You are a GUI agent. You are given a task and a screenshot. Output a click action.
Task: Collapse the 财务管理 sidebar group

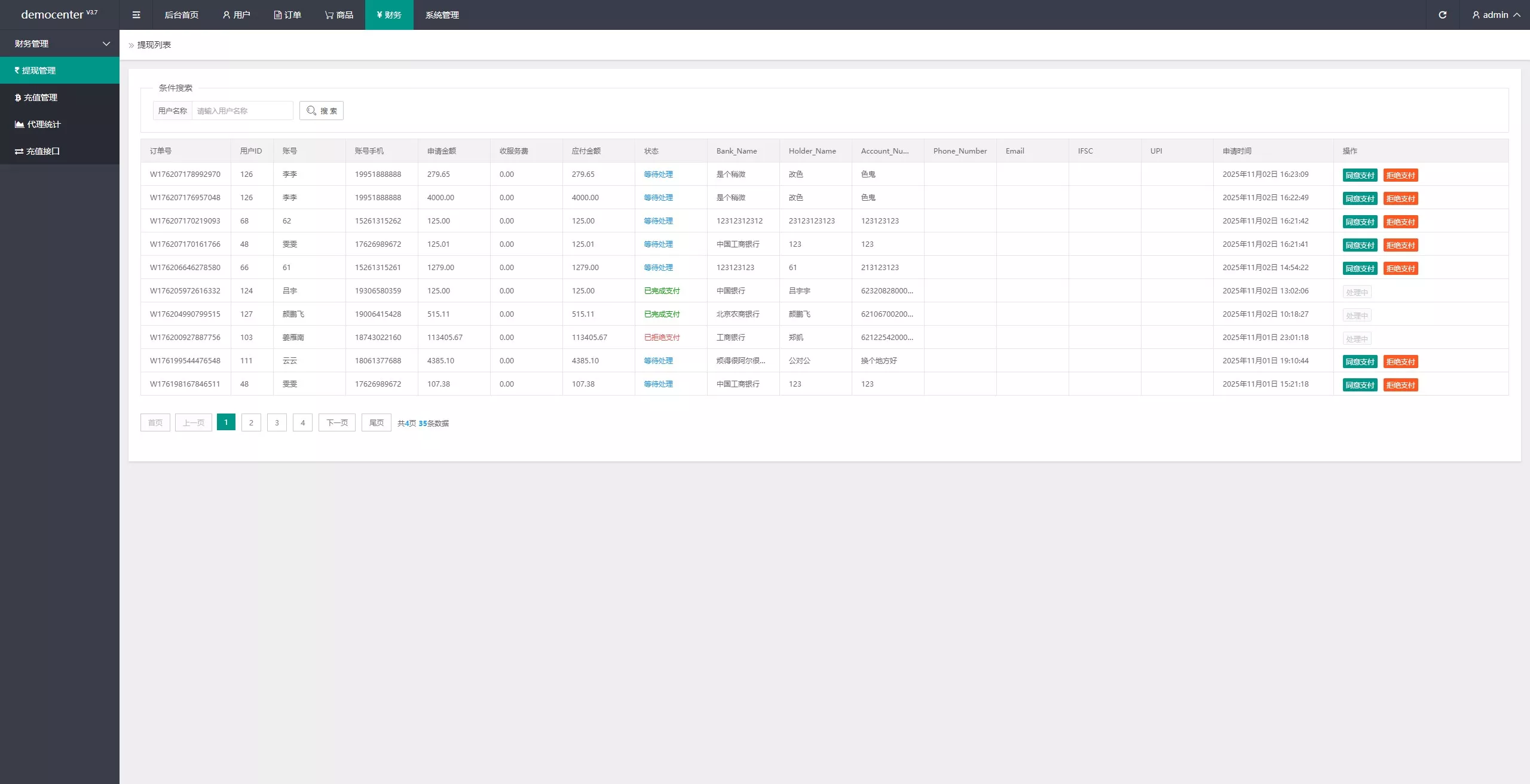(60, 44)
